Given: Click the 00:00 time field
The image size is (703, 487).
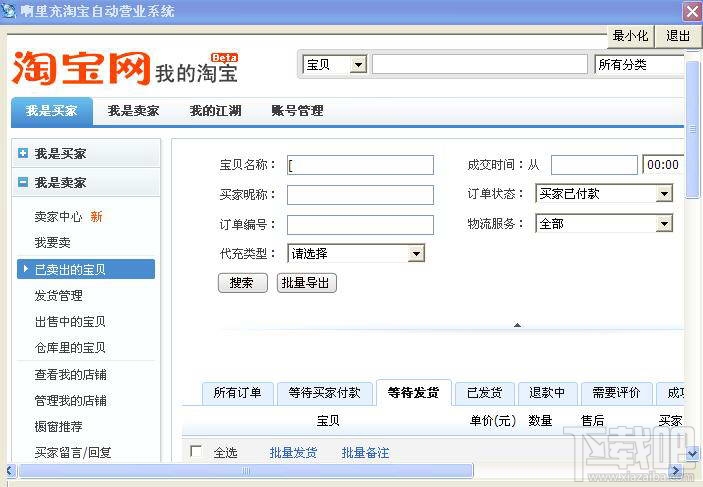Looking at the screenshot, I should coord(664,165).
